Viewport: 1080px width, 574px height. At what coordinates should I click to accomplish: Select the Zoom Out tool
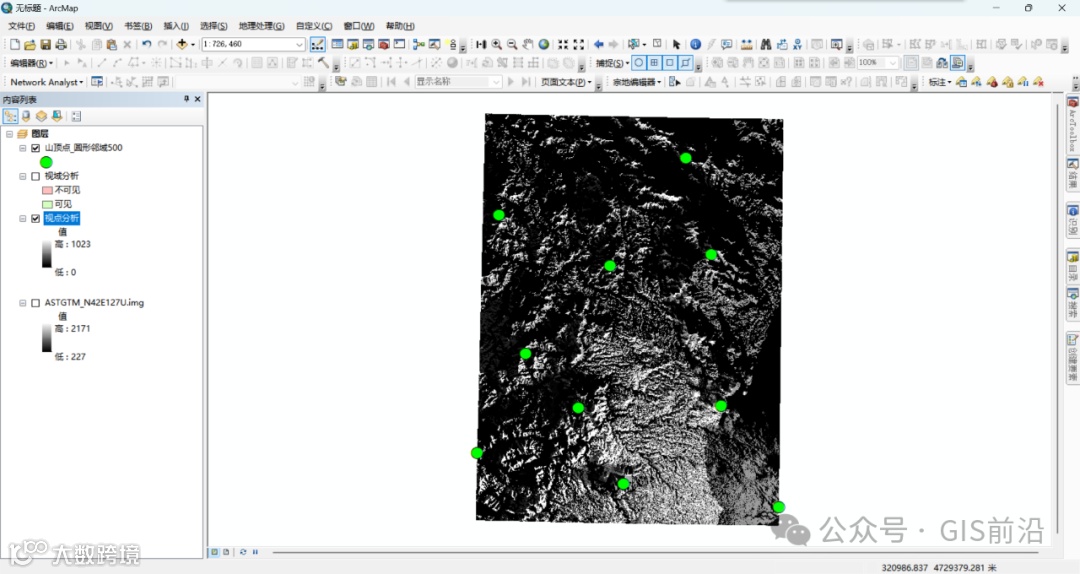pyautogui.click(x=512, y=44)
